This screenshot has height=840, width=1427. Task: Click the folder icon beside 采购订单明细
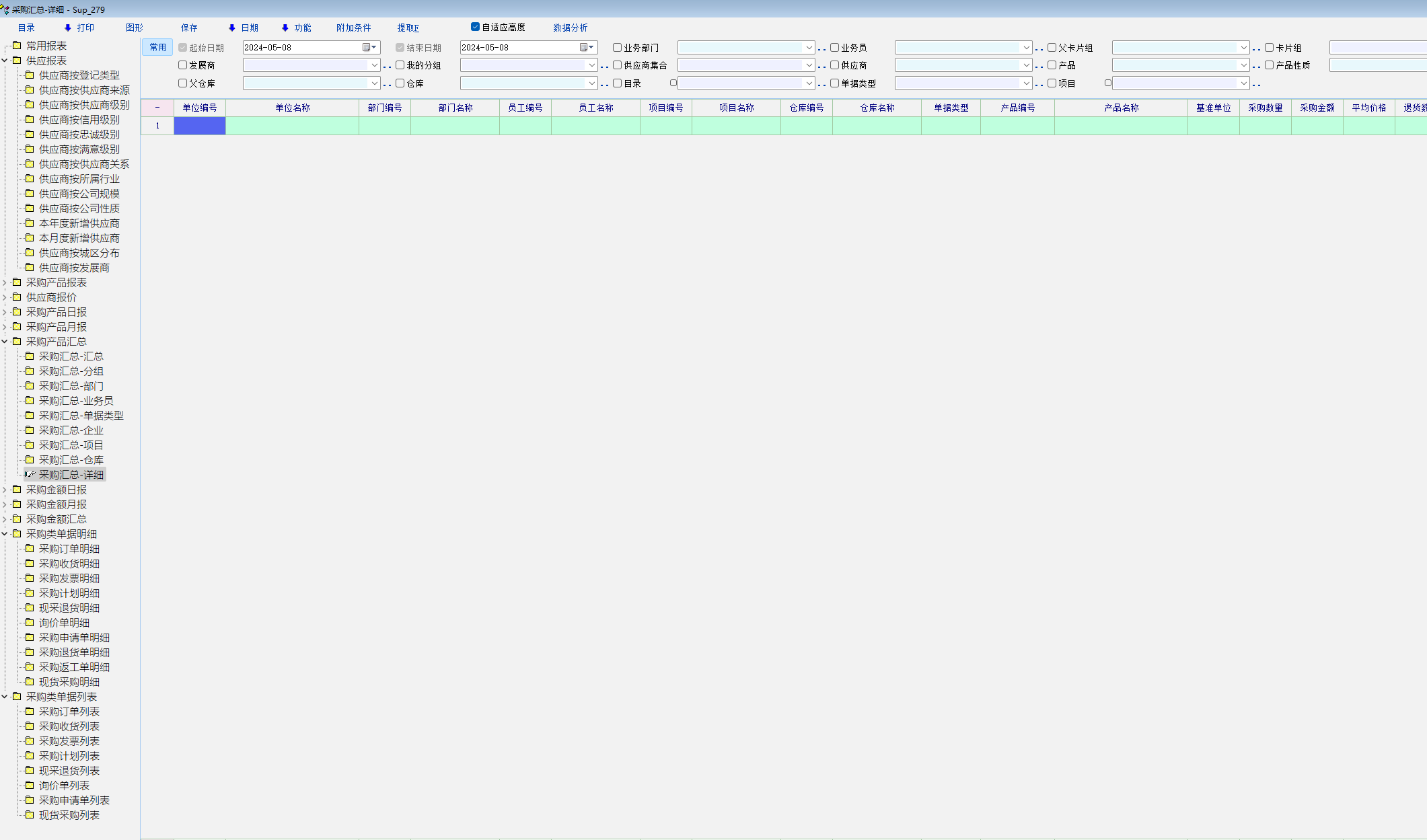(30, 549)
